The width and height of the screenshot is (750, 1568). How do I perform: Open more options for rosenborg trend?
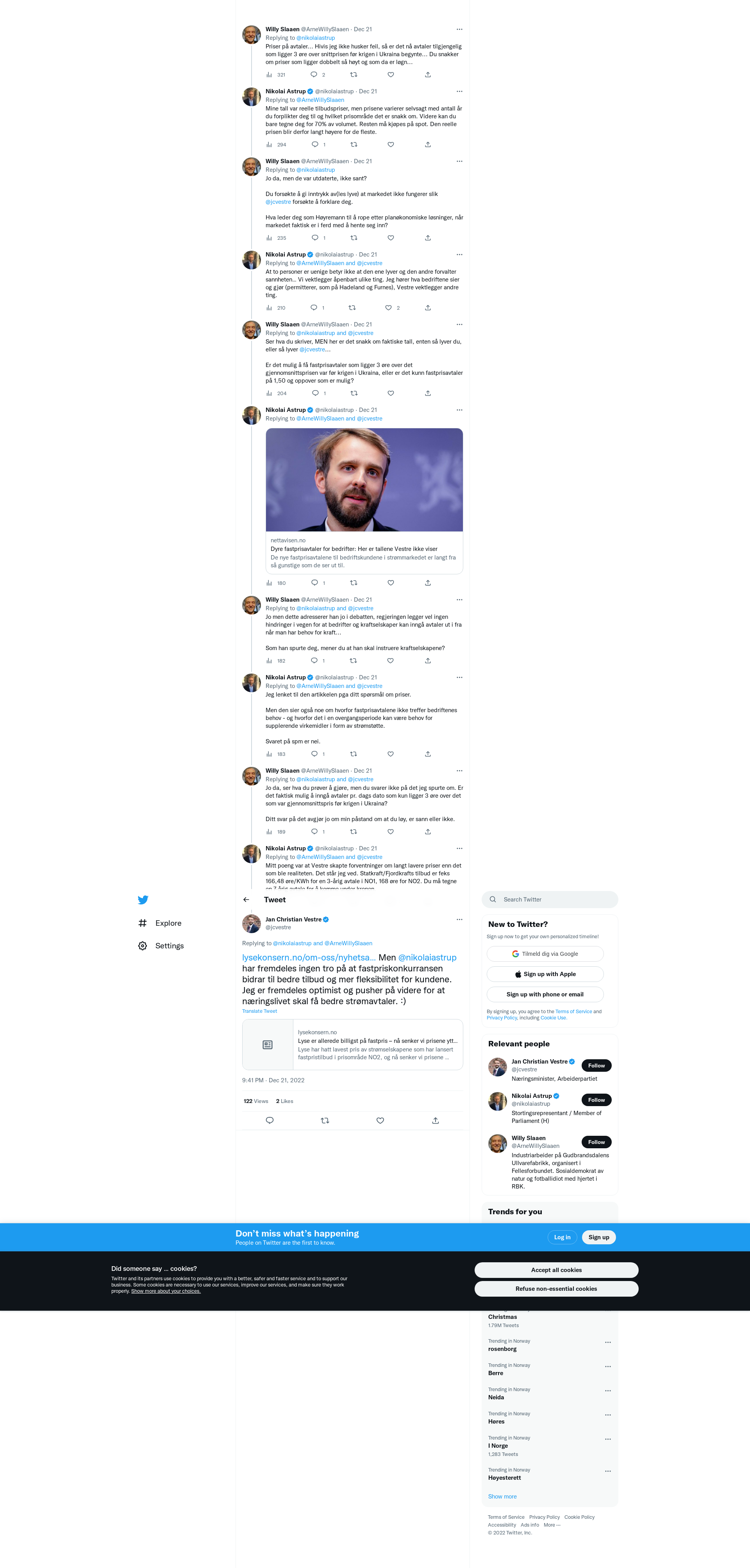[x=607, y=1342]
